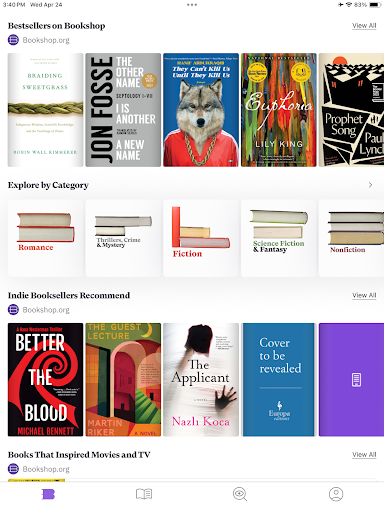Open the search eye-magnifier tab icon

[x=240, y=494]
